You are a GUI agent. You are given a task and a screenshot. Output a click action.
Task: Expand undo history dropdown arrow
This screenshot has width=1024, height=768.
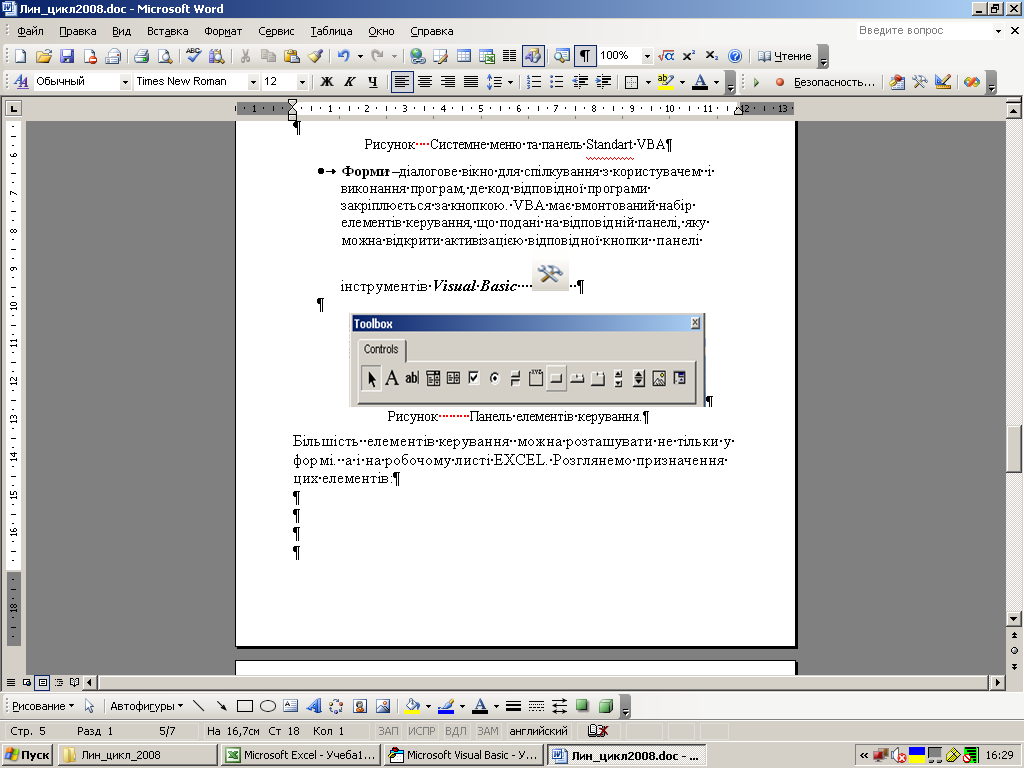point(360,56)
